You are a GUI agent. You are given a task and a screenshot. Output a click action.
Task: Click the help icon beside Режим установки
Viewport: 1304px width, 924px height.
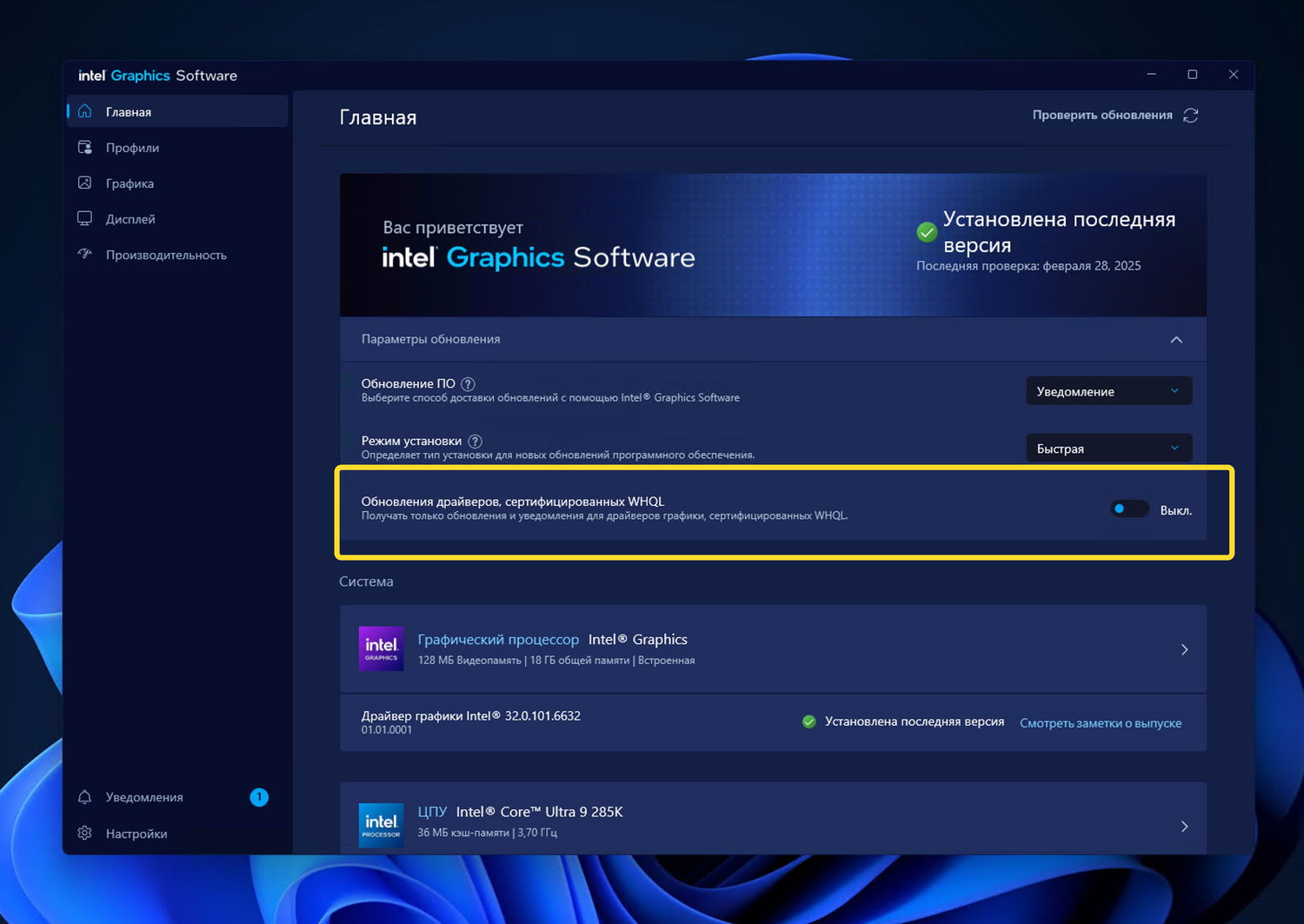click(475, 441)
